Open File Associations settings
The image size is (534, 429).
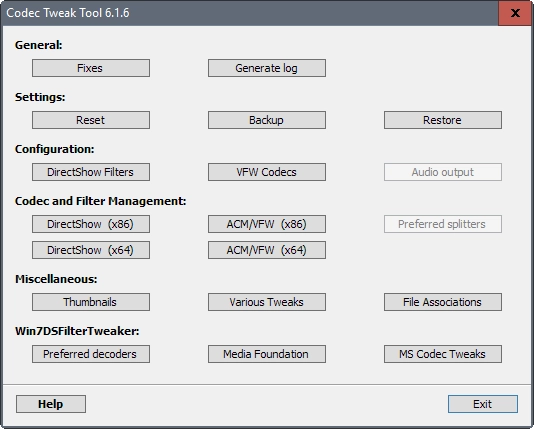click(443, 302)
